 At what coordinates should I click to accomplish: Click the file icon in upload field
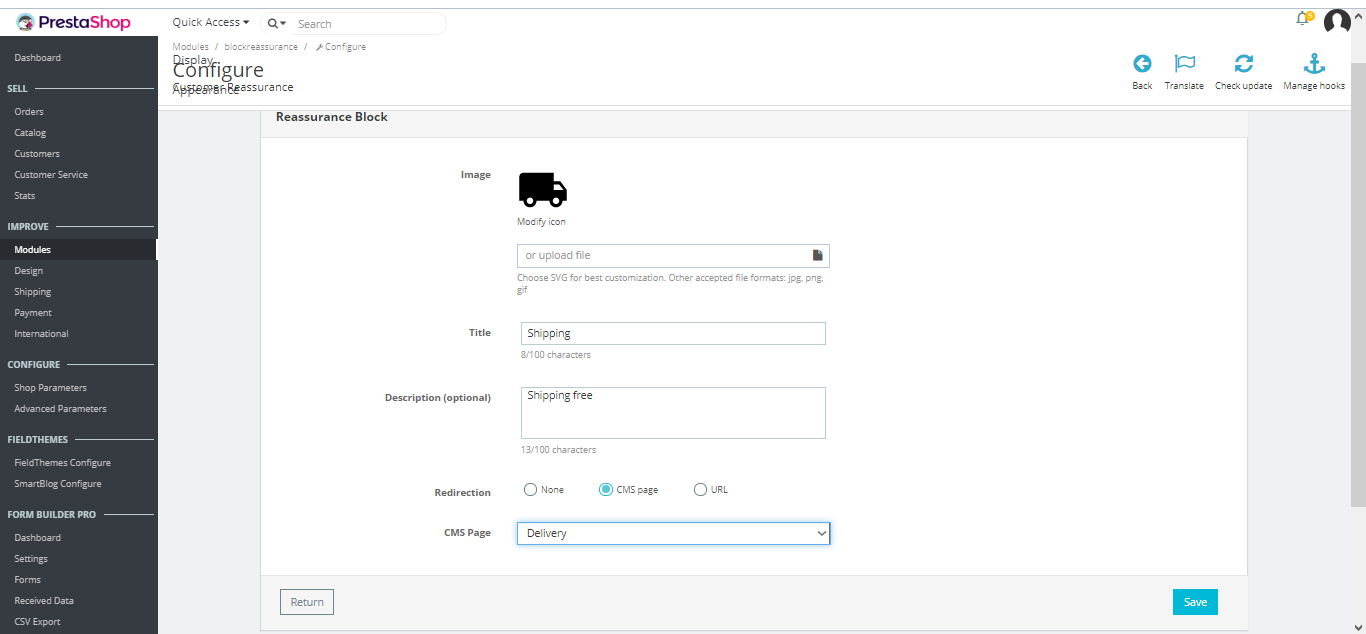click(x=817, y=255)
